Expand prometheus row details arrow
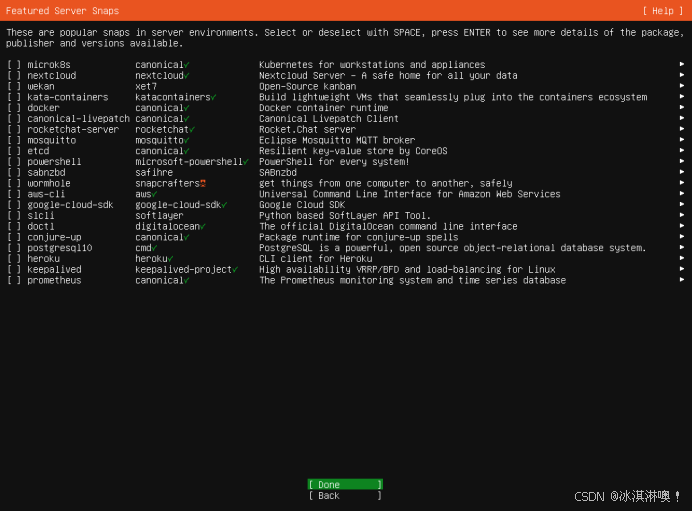This screenshot has height=511, width=692. [682, 280]
